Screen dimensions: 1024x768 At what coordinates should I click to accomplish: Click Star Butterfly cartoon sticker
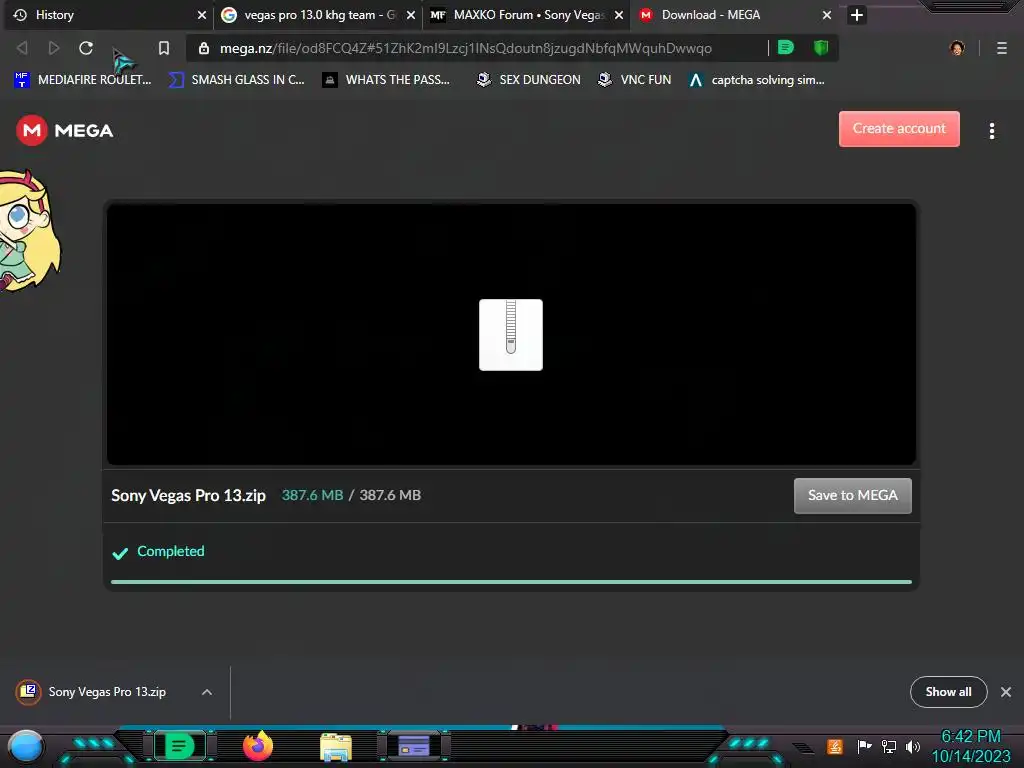28,229
